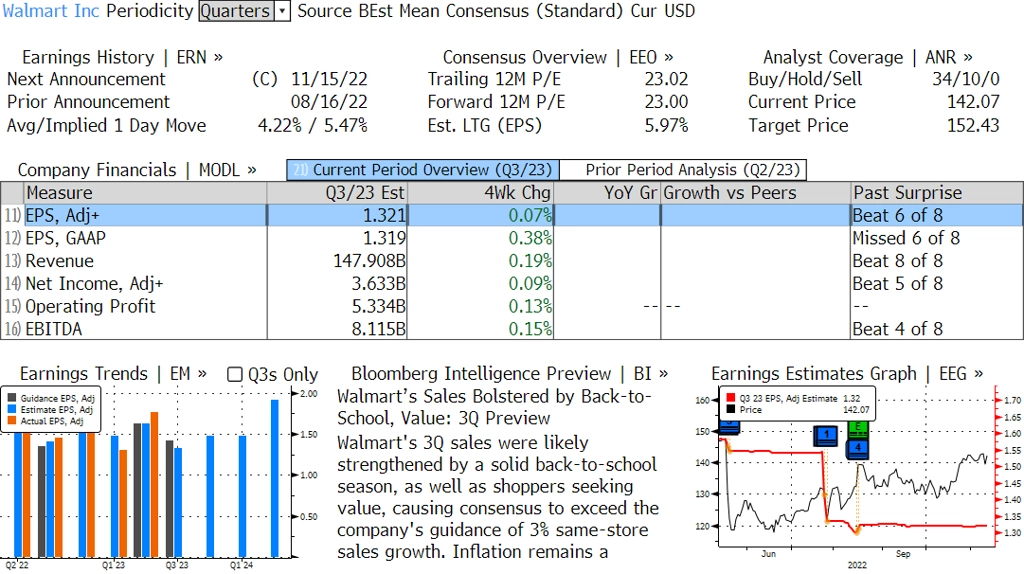Click the Measure column header
This screenshot has width=1024, height=574.
click(145, 193)
